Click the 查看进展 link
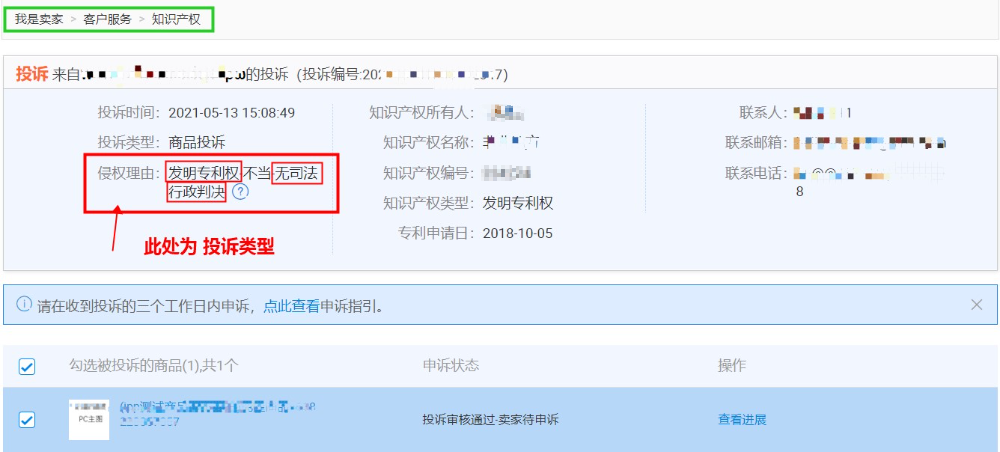Image resolution: width=1000 pixels, height=452 pixels. tap(742, 419)
